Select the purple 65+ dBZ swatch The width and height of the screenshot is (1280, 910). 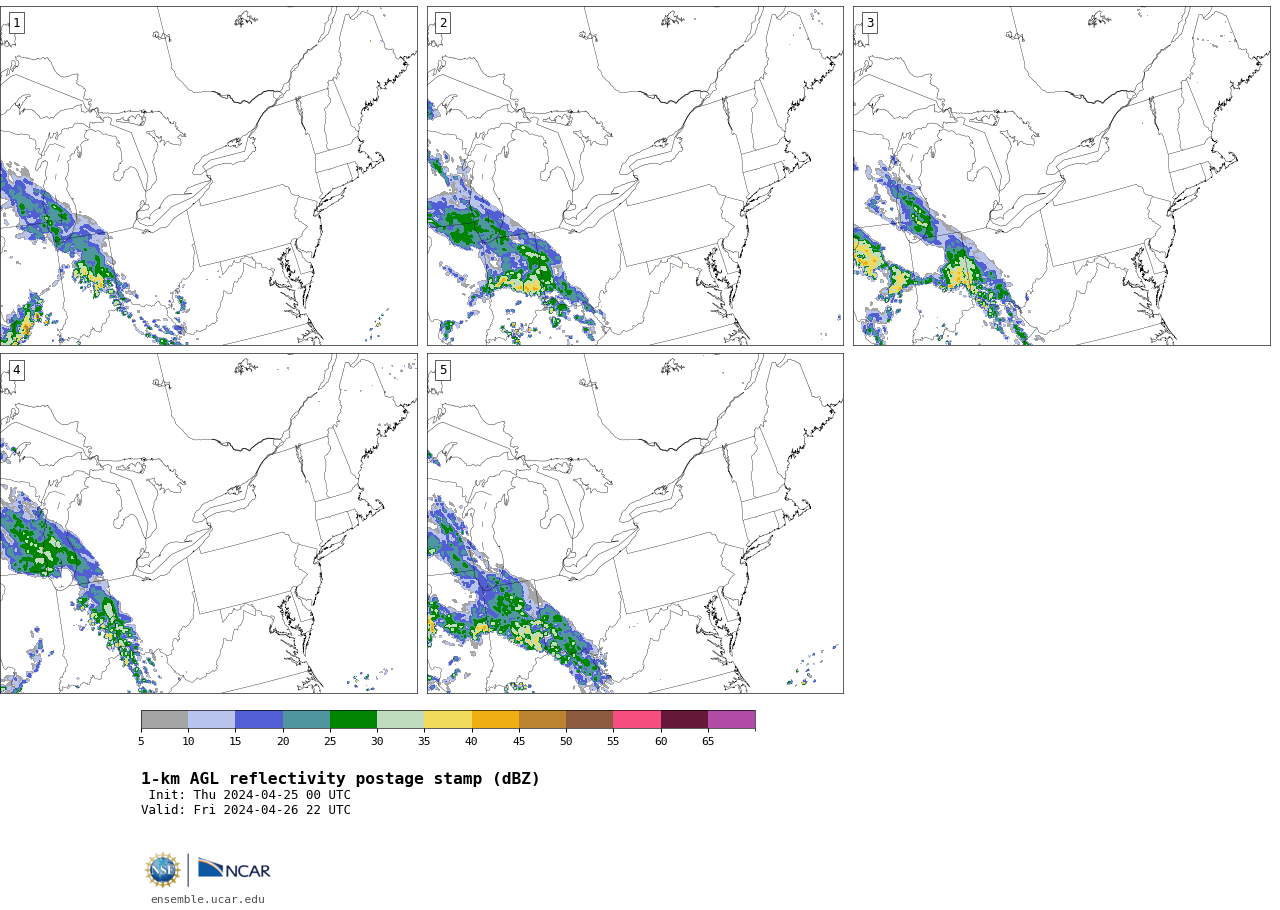click(x=732, y=720)
